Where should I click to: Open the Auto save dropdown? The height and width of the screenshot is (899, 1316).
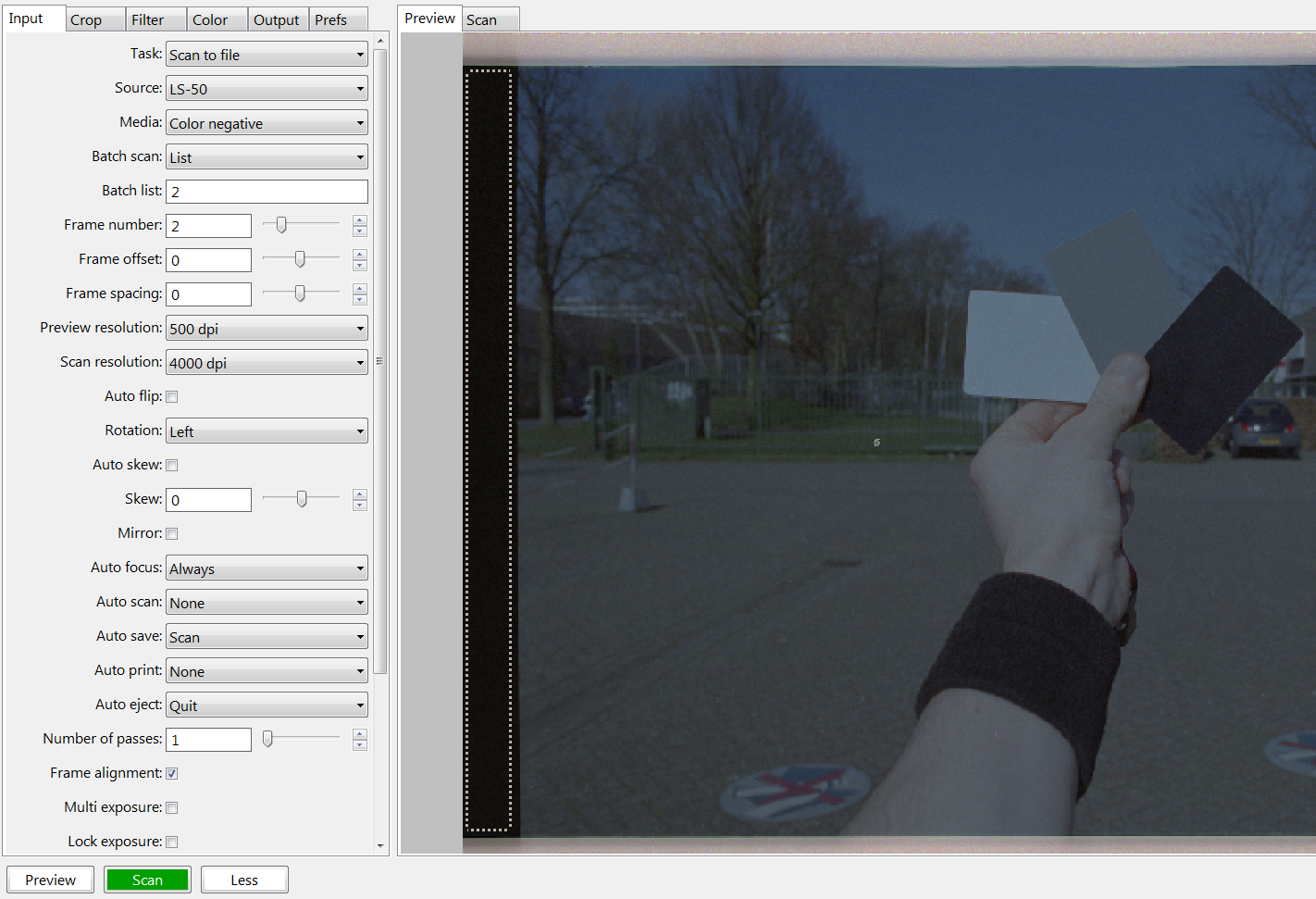coord(266,636)
